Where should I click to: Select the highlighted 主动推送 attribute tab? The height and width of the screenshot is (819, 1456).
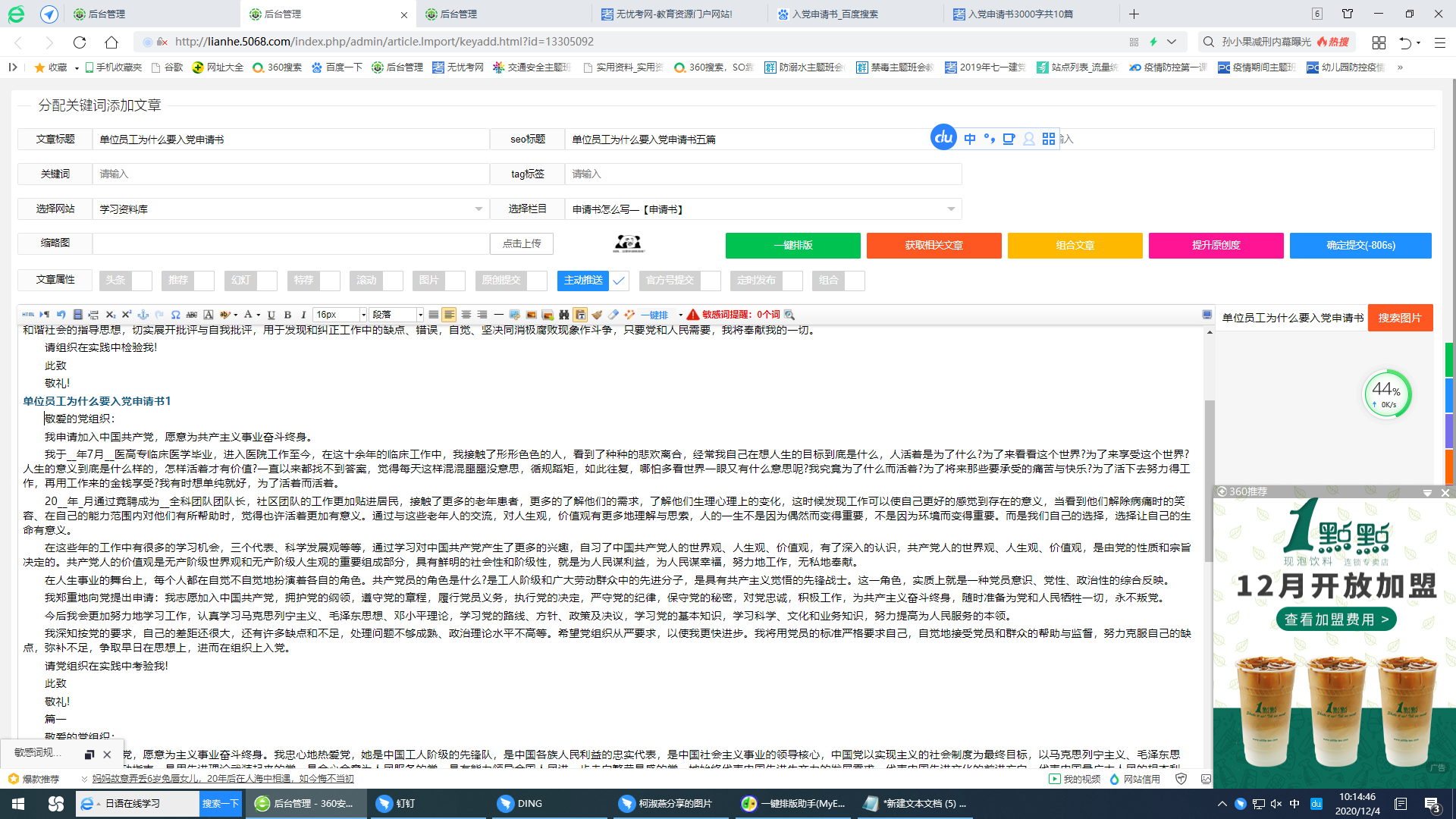(x=581, y=281)
